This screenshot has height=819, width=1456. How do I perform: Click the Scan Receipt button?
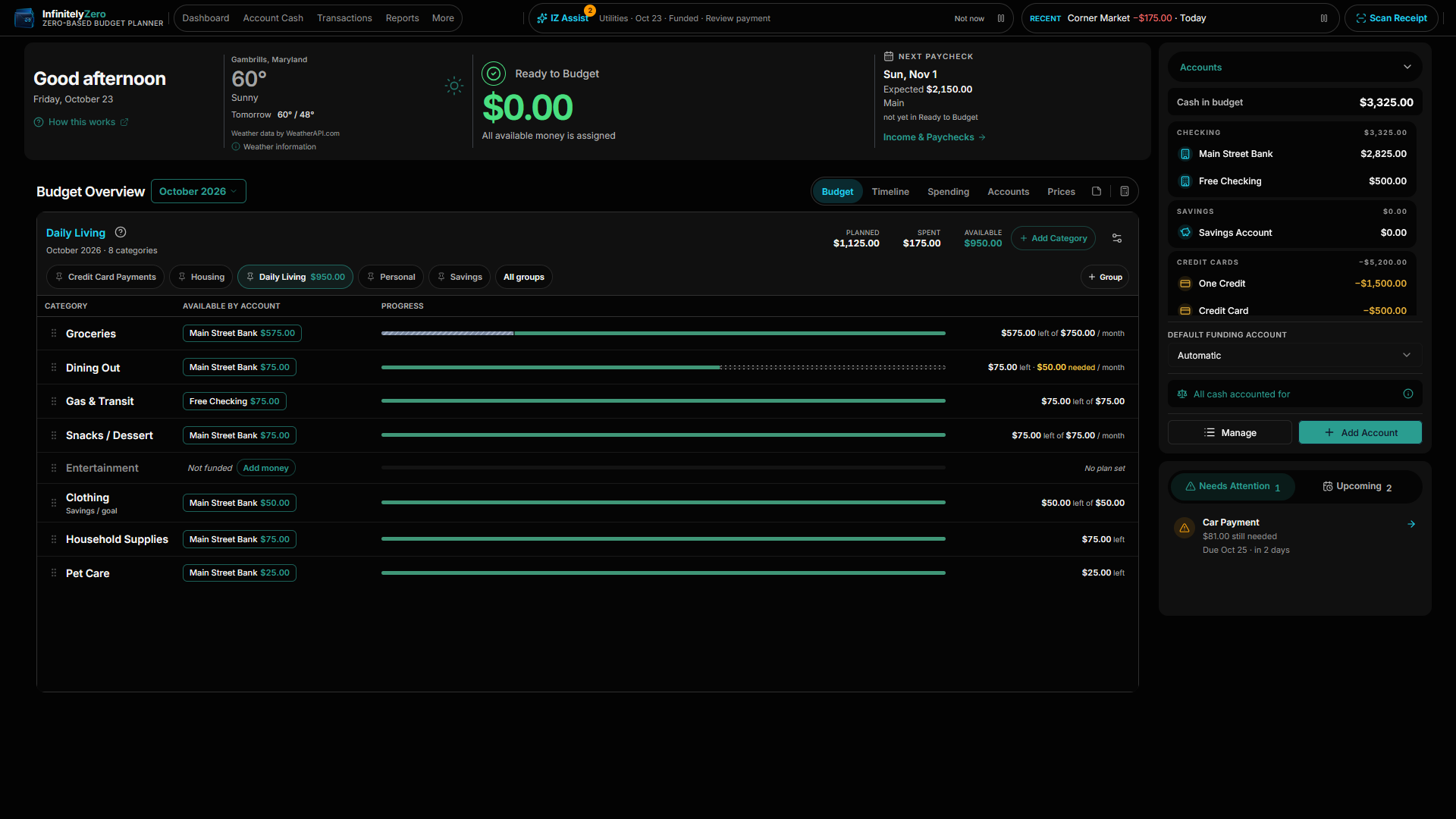[1392, 18]
